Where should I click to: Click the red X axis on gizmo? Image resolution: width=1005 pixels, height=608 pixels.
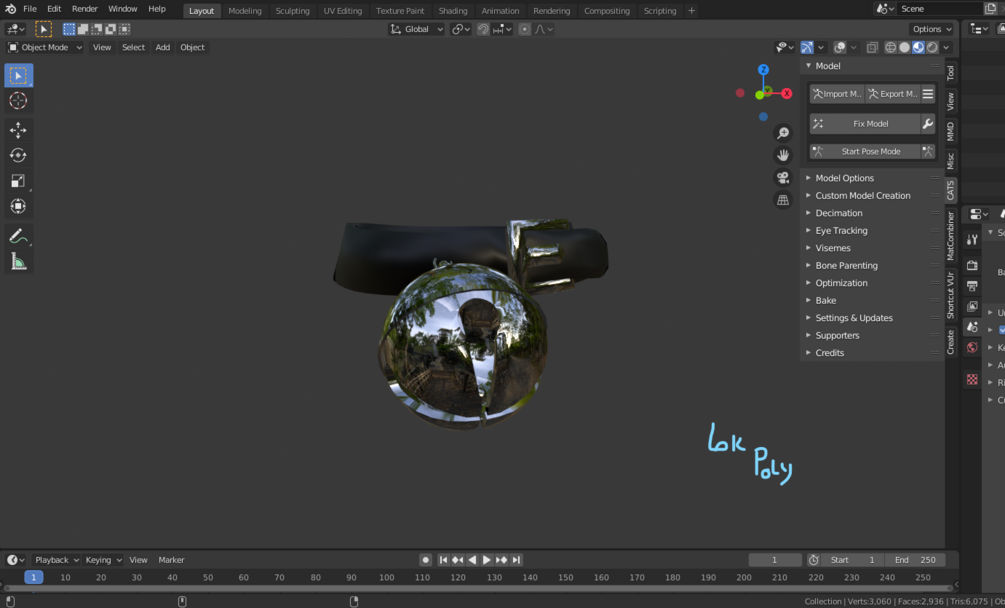pyautogui.click(x=786, y=94)
